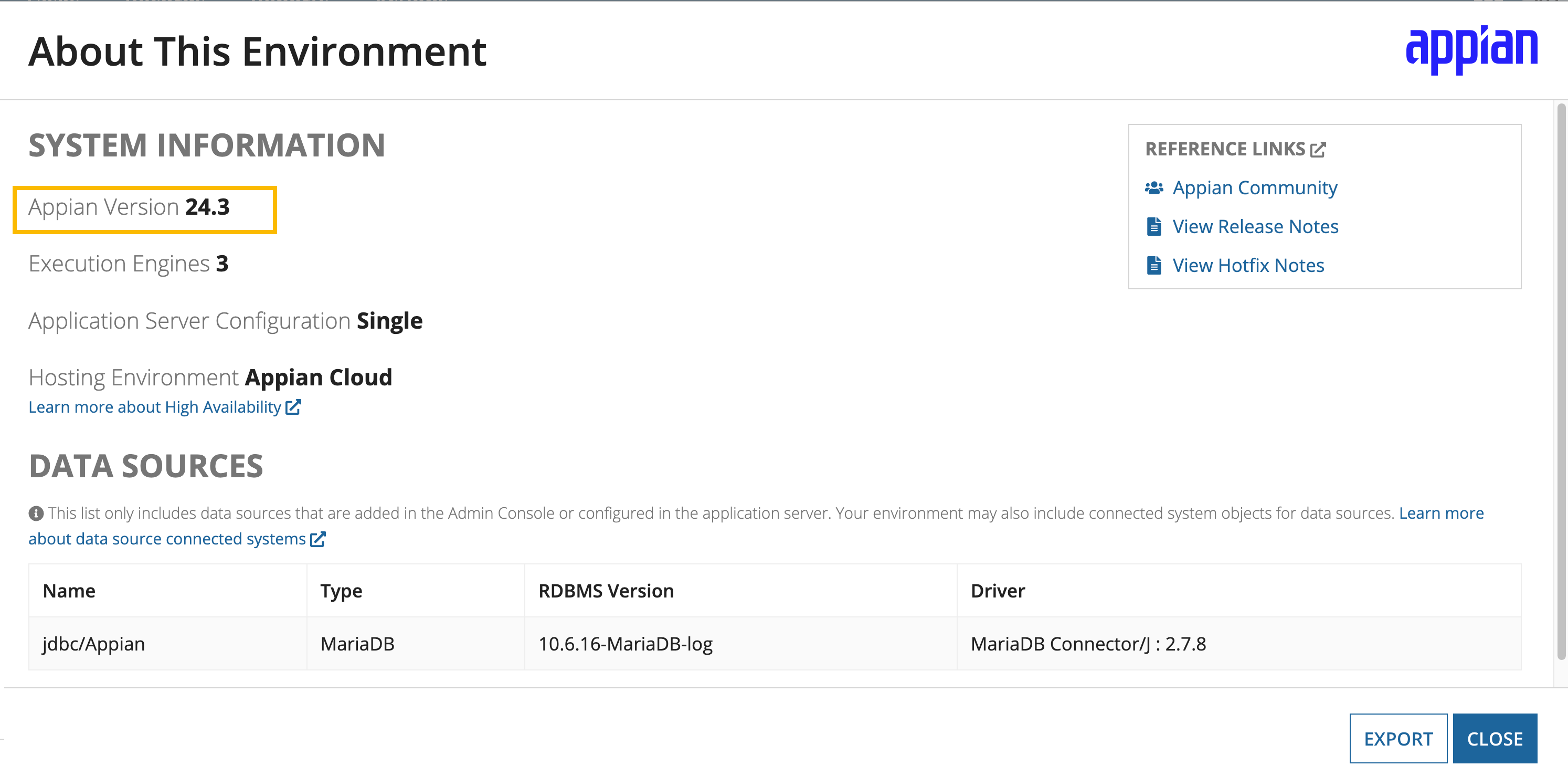Click the document icon beside View Release Notes
Image resolution: width=1568 pixels, height=776 pixels.
click(x=1153, y=227)
